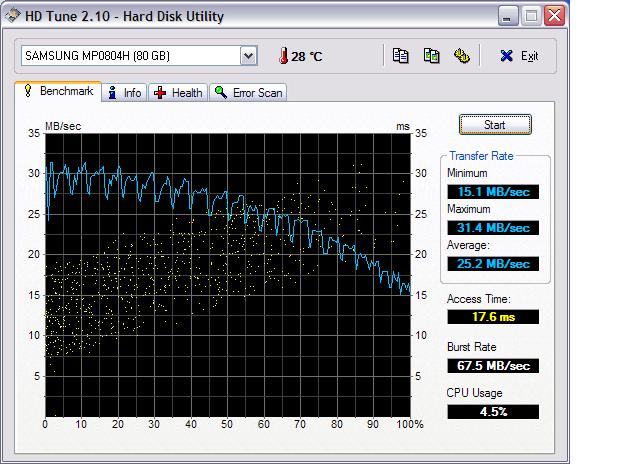640x464 pixels.
Task: Open the Error Scan tab
Action: (x=248, y=93)
